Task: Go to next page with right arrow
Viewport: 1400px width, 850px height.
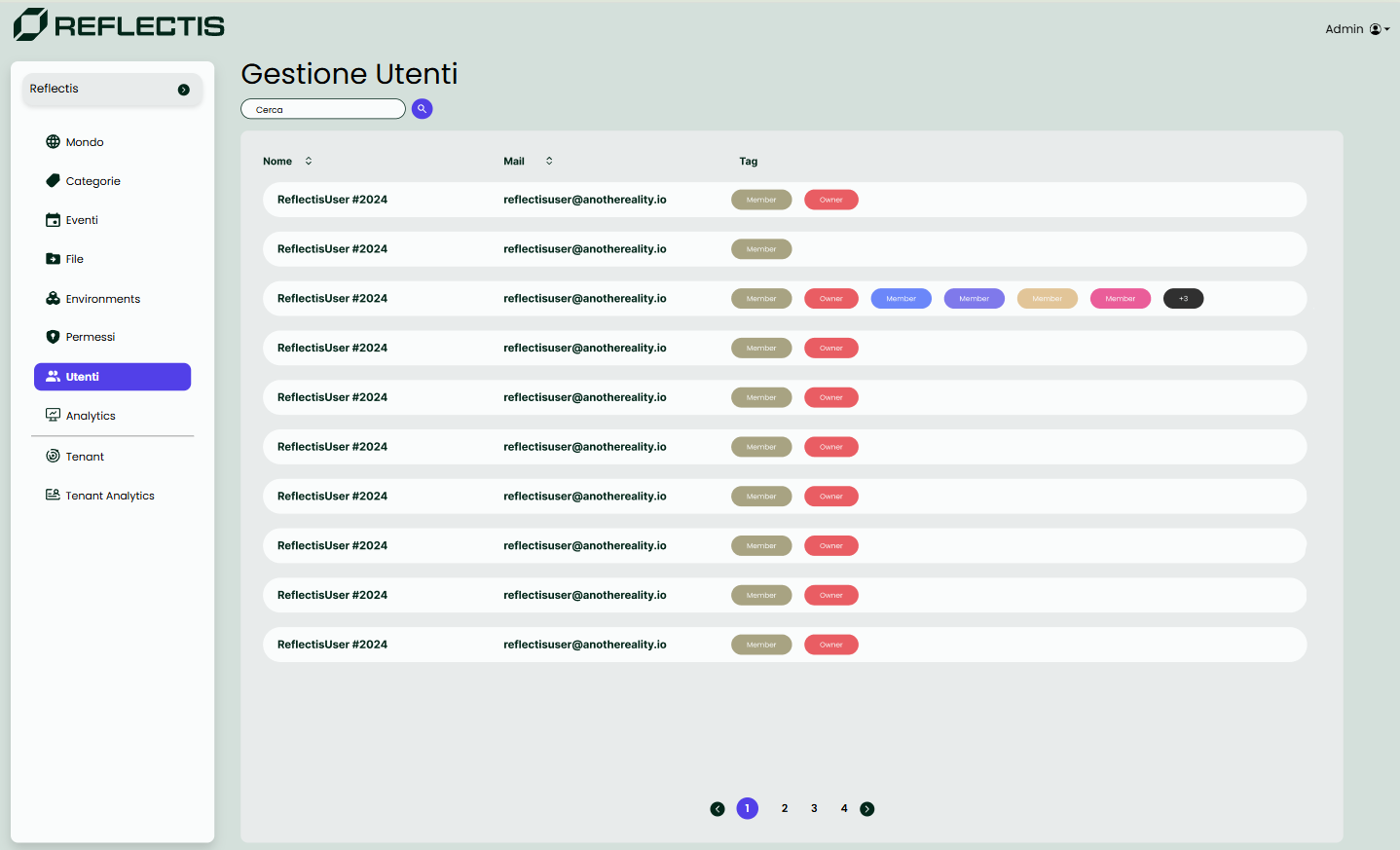Action: (x=867, y=809)
